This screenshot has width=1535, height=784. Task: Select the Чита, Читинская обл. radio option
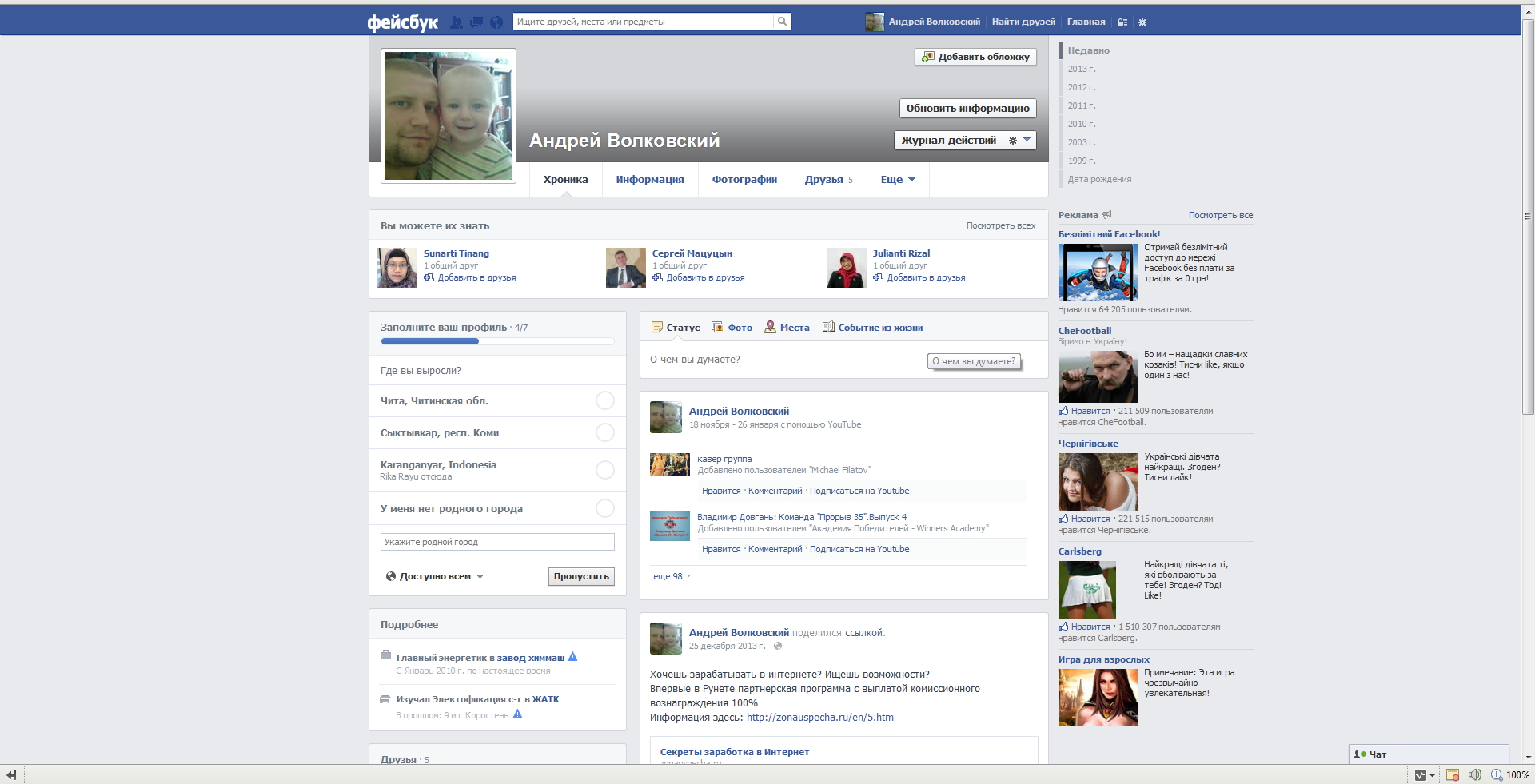point(605,400)
